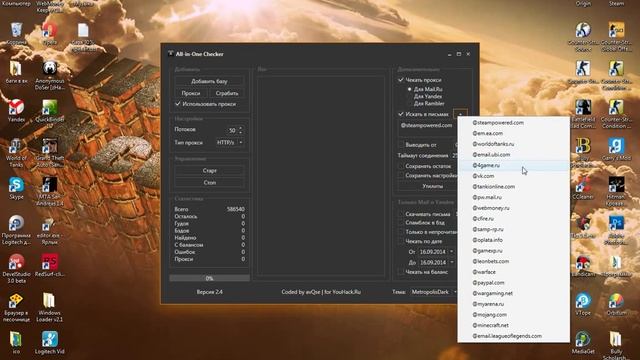Image resolution: width=640 pixels, height=360 pixels.
Task: Expand the 'До' date picker dropdown
Action: pos(451,262)
